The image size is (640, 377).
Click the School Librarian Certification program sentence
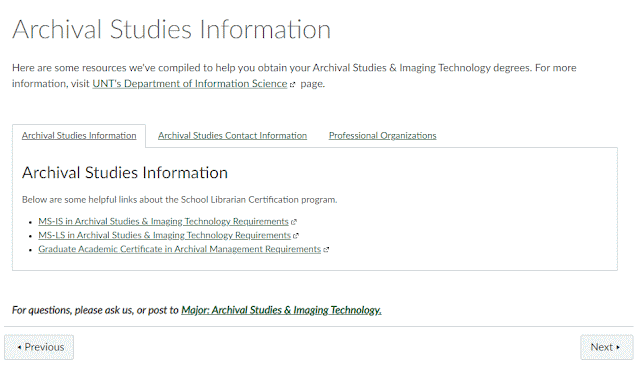(180, 200)
